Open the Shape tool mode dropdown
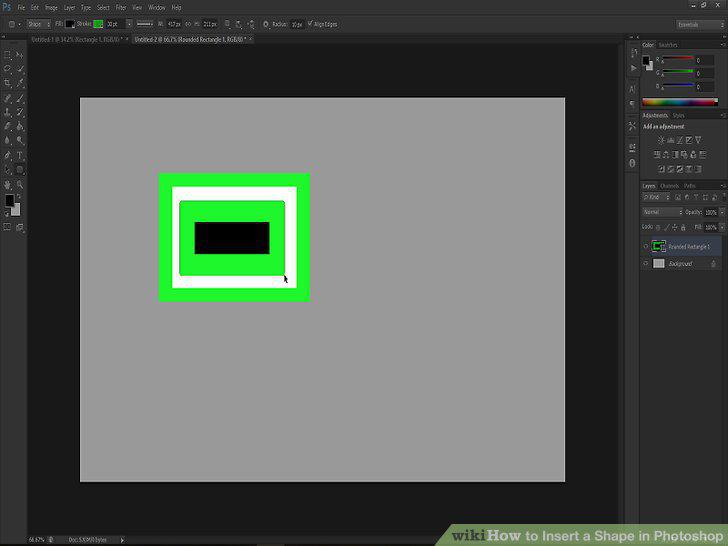Screen dimensions: 728x546 38,24
